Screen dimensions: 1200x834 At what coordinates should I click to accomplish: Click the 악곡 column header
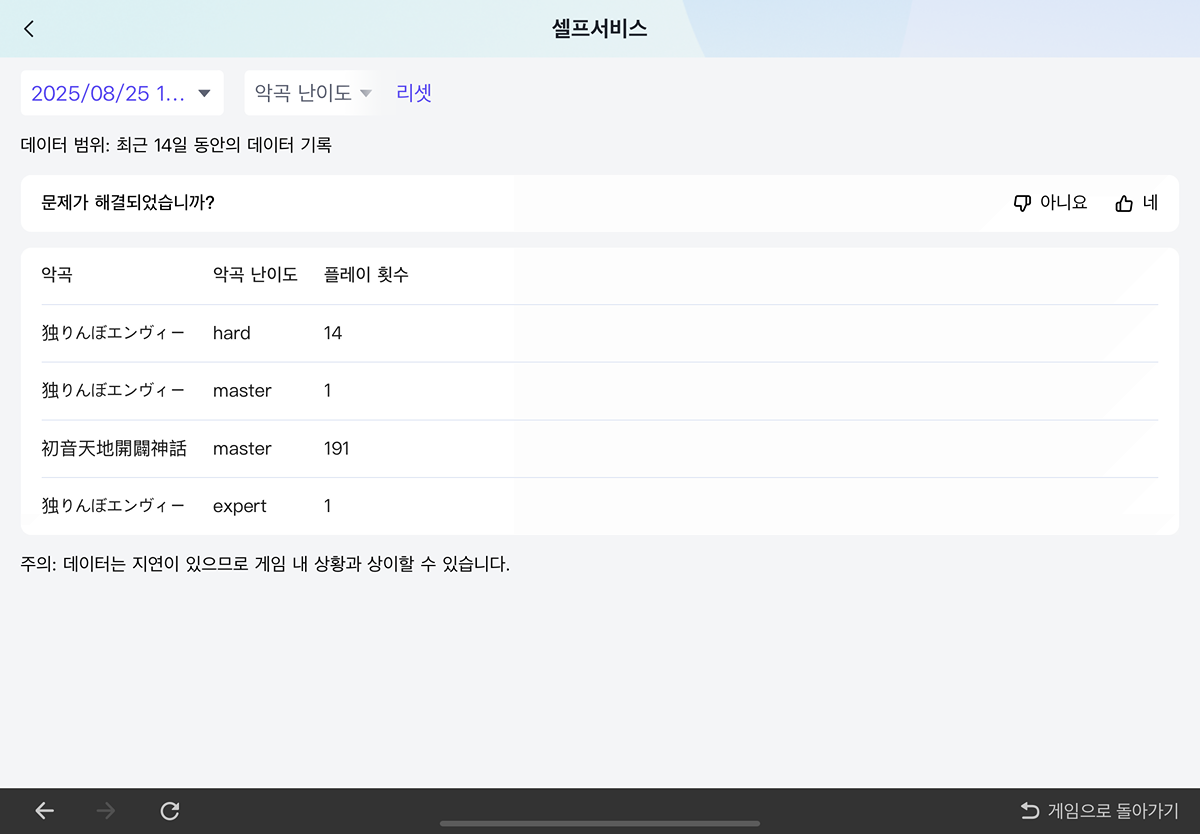click(x=57, y=275)
